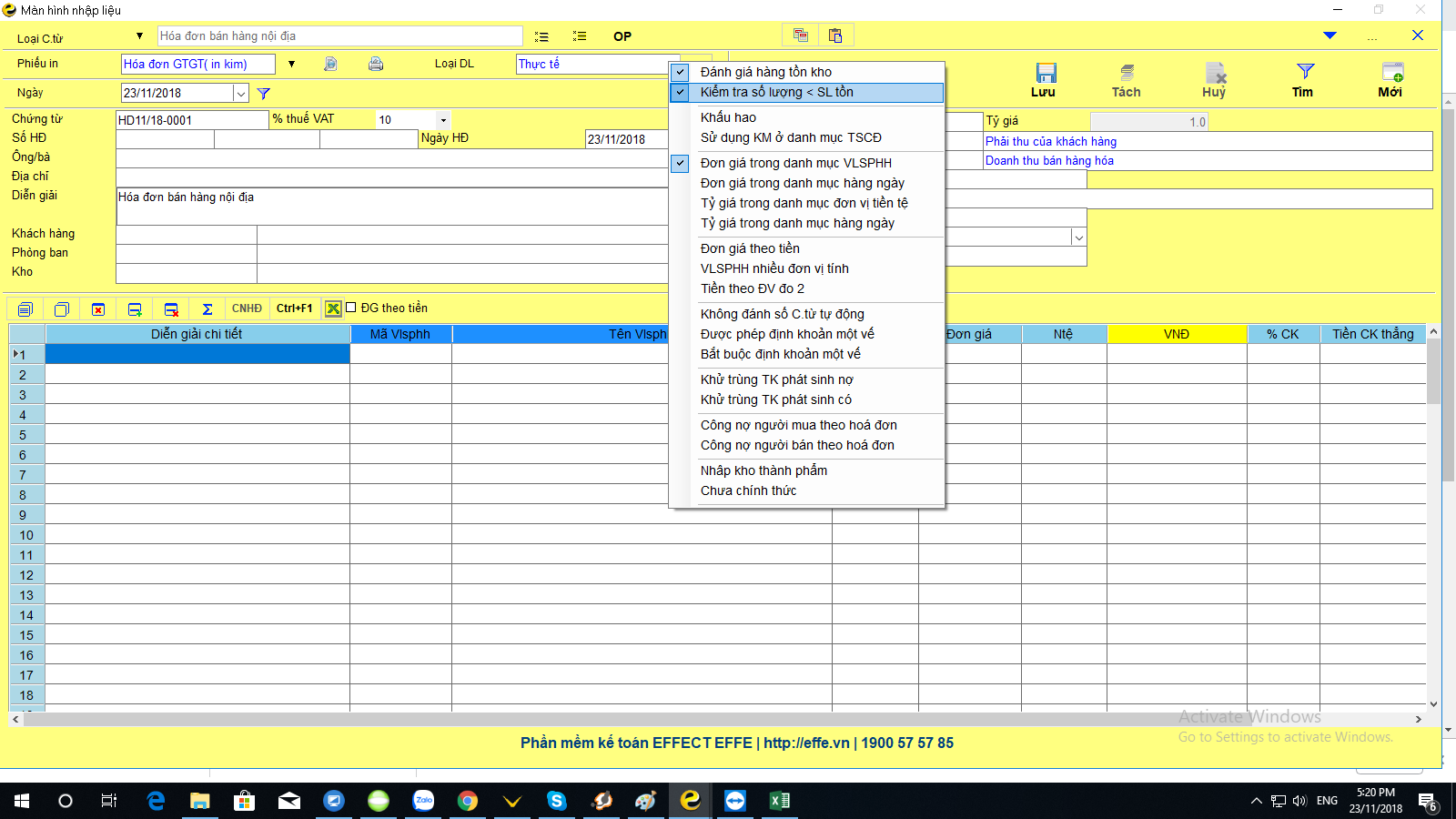
Task: Click the Diễn giải text area
Action: (391, 207)
